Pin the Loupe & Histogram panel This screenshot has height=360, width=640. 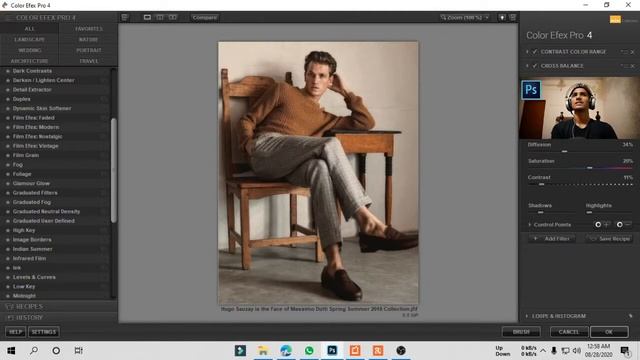click(631, 316)
